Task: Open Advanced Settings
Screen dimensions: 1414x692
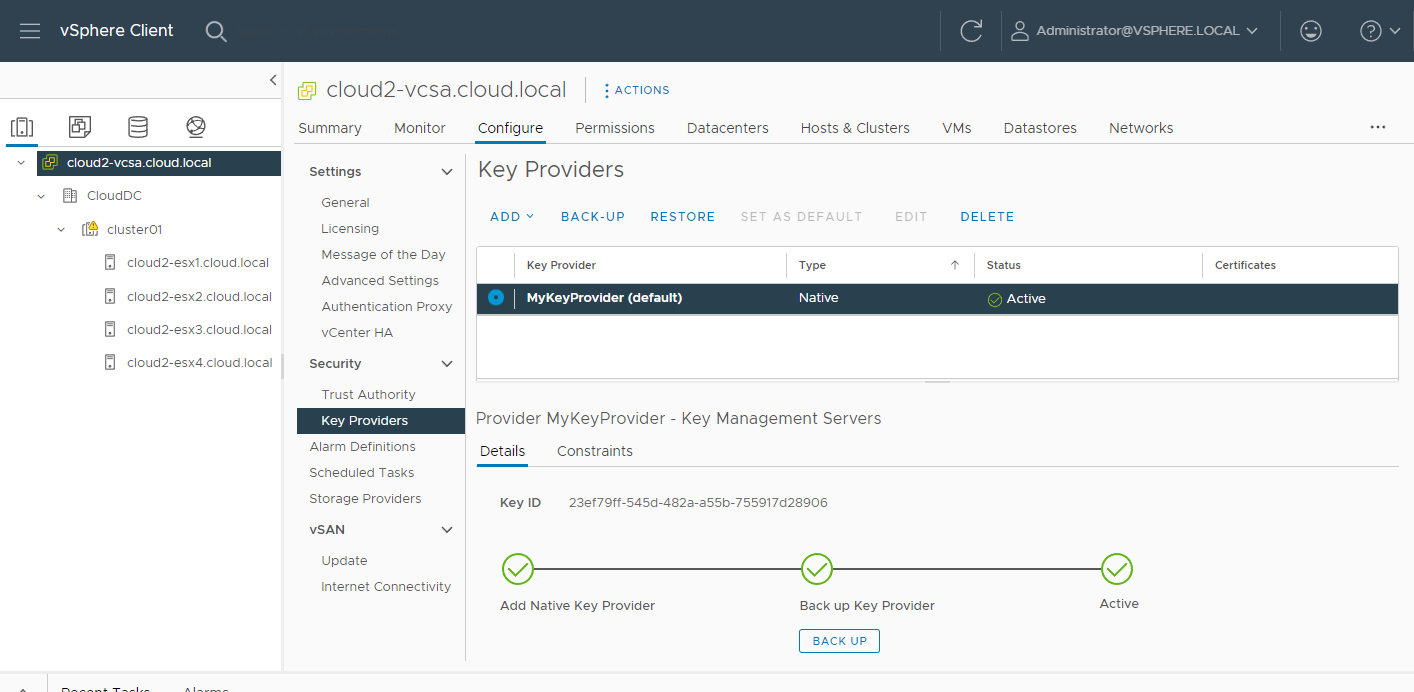Action: tap(380, 281)
